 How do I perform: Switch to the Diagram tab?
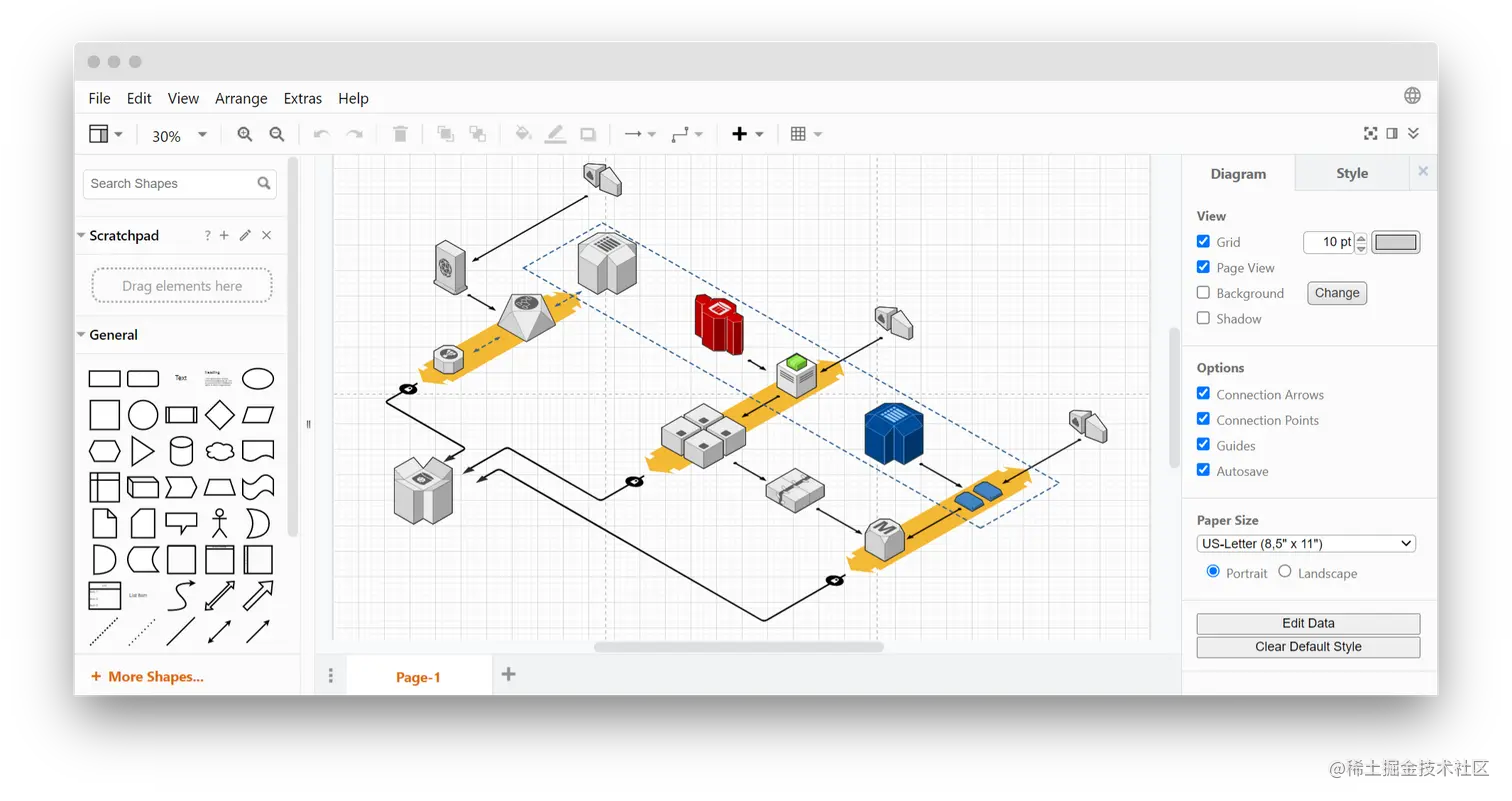tap(1238, 173)
